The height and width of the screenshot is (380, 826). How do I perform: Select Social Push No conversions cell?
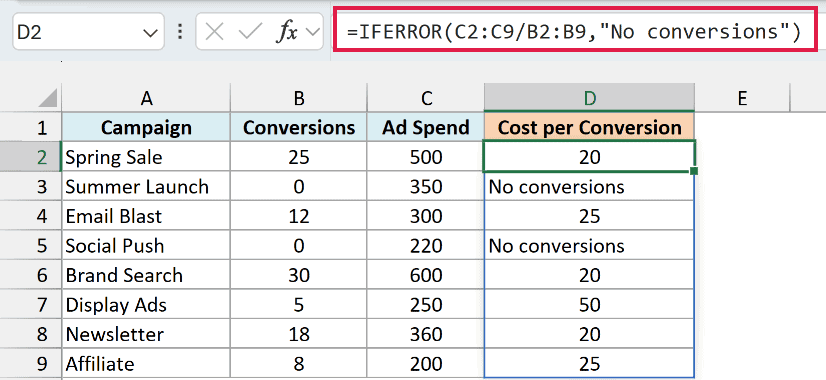(x=589, y=246)
